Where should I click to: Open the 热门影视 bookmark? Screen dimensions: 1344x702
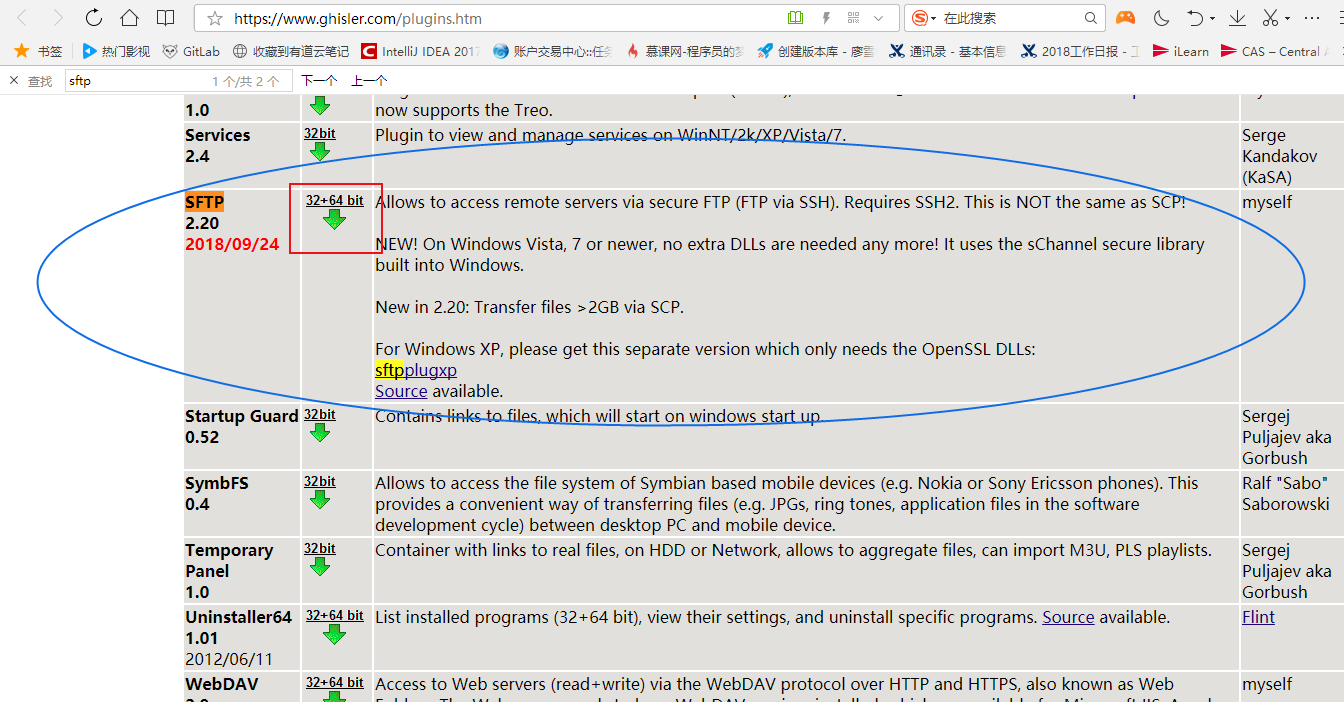(x=116, y=51)
